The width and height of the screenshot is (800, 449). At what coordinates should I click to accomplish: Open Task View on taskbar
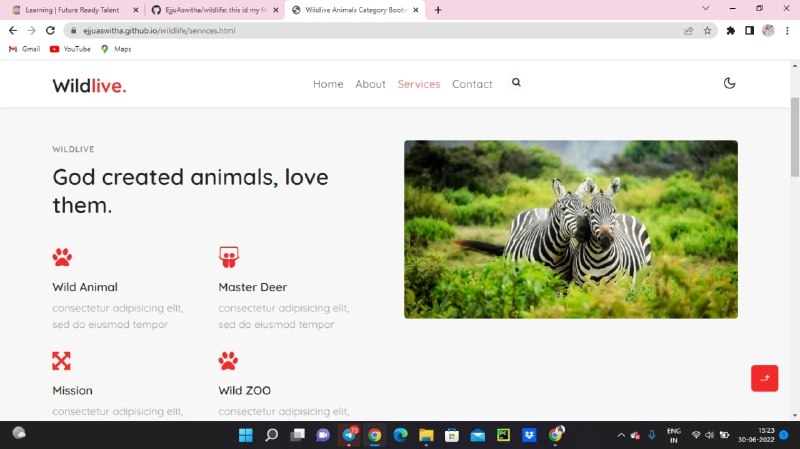[297, 435]
